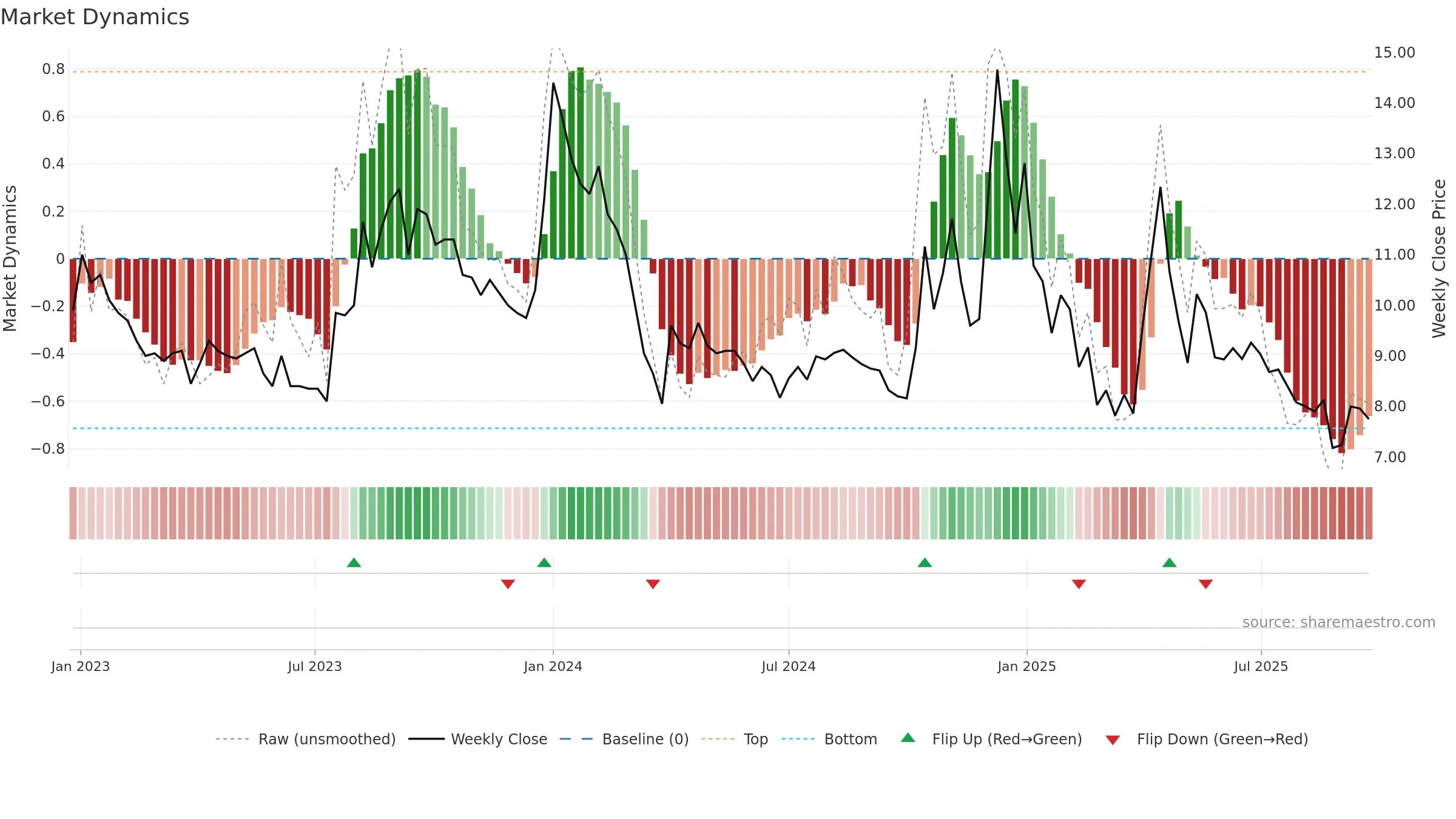The height and width of the screenshot is (819, 1456).
Task: Click the 11.00 price axis tick
Action: point(1394,255)
